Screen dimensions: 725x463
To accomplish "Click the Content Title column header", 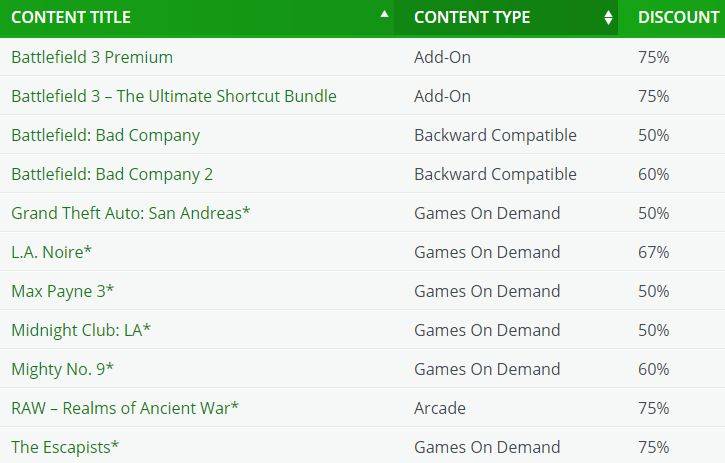I will pos(197,18).
